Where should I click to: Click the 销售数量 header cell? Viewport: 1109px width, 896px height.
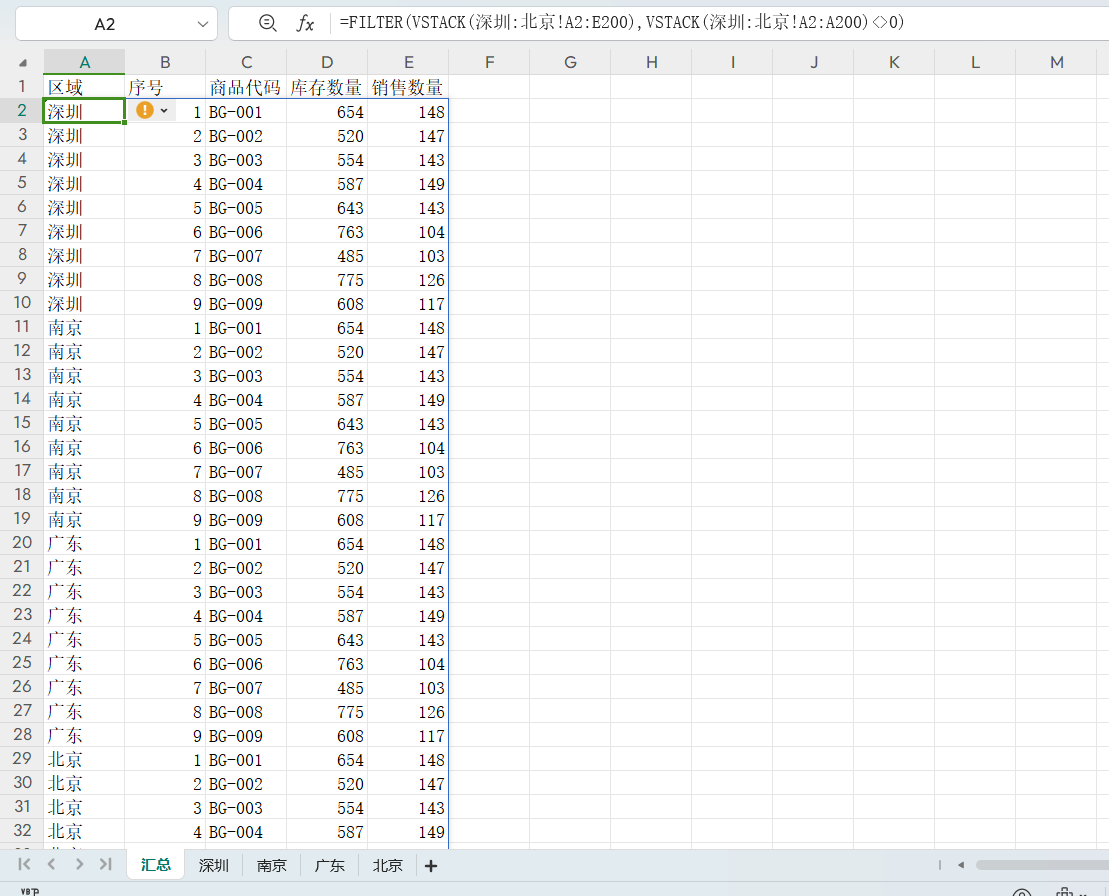pyautogui.click(x=408, y=87)
